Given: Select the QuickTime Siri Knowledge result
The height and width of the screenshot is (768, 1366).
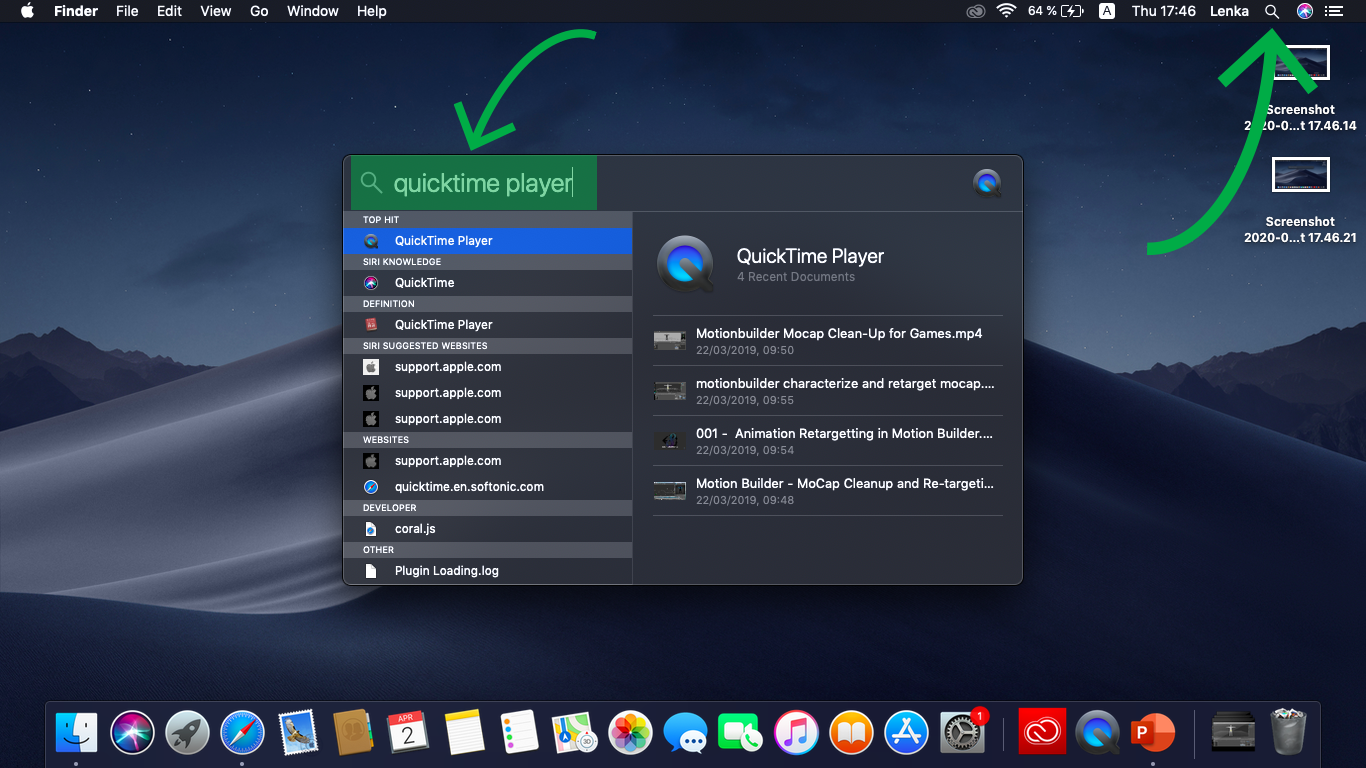Looking at the screenshot, I should 488,283.
